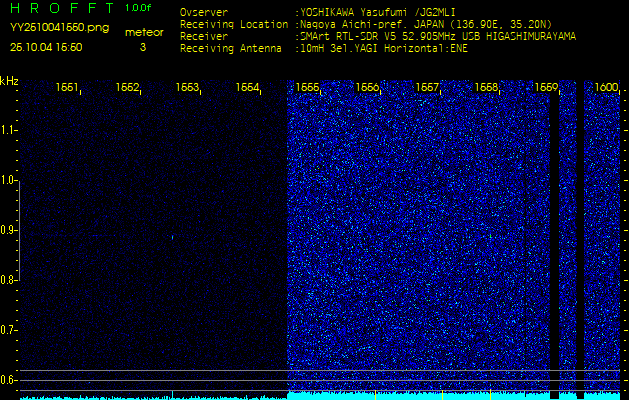Image resolution: width=629 pixels, height=400 pixels.
Task: Click the HROFFT title text
Action: [x=60, y=8]
